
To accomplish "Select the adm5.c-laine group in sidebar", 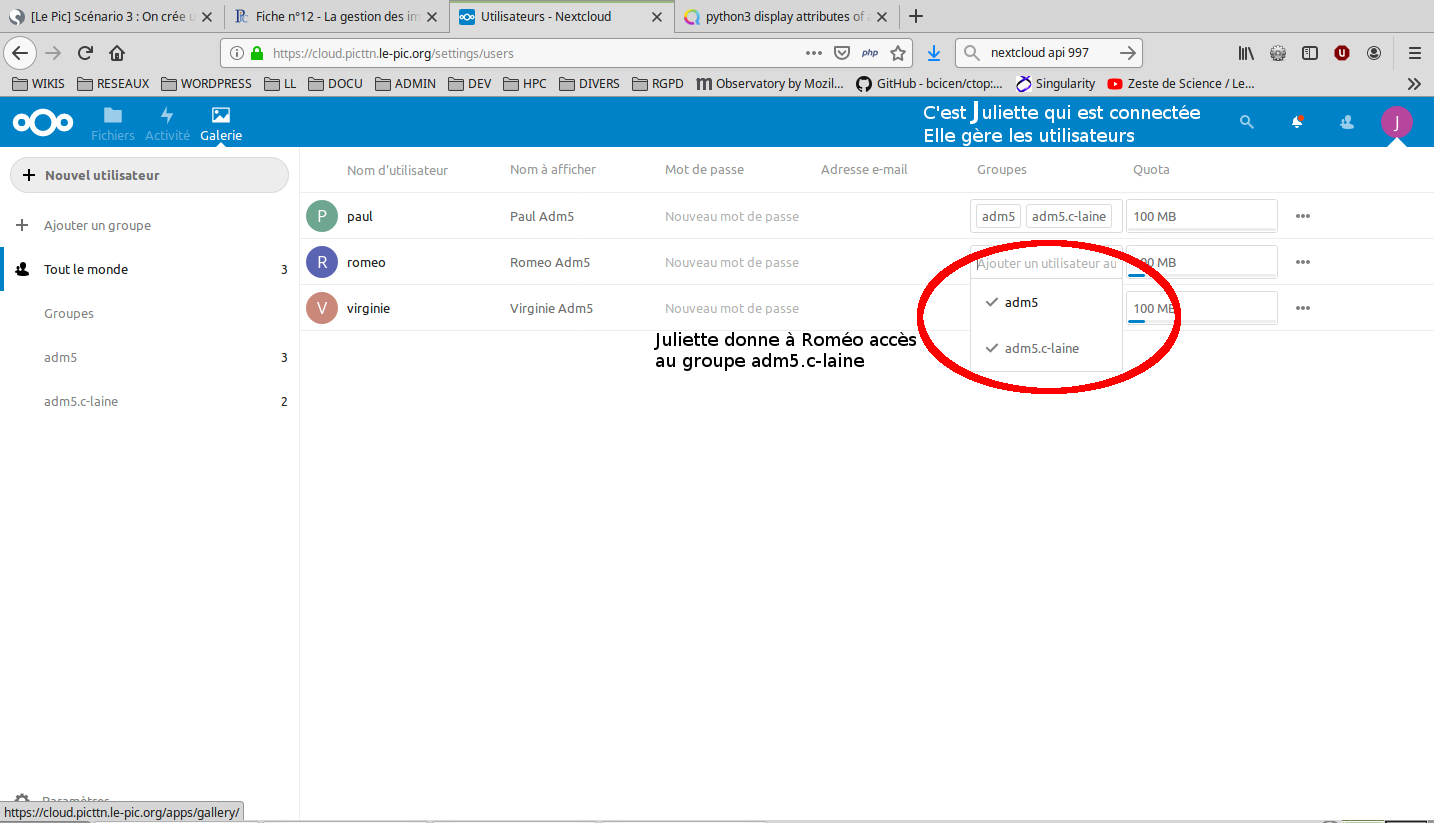I will pos(150,401).
